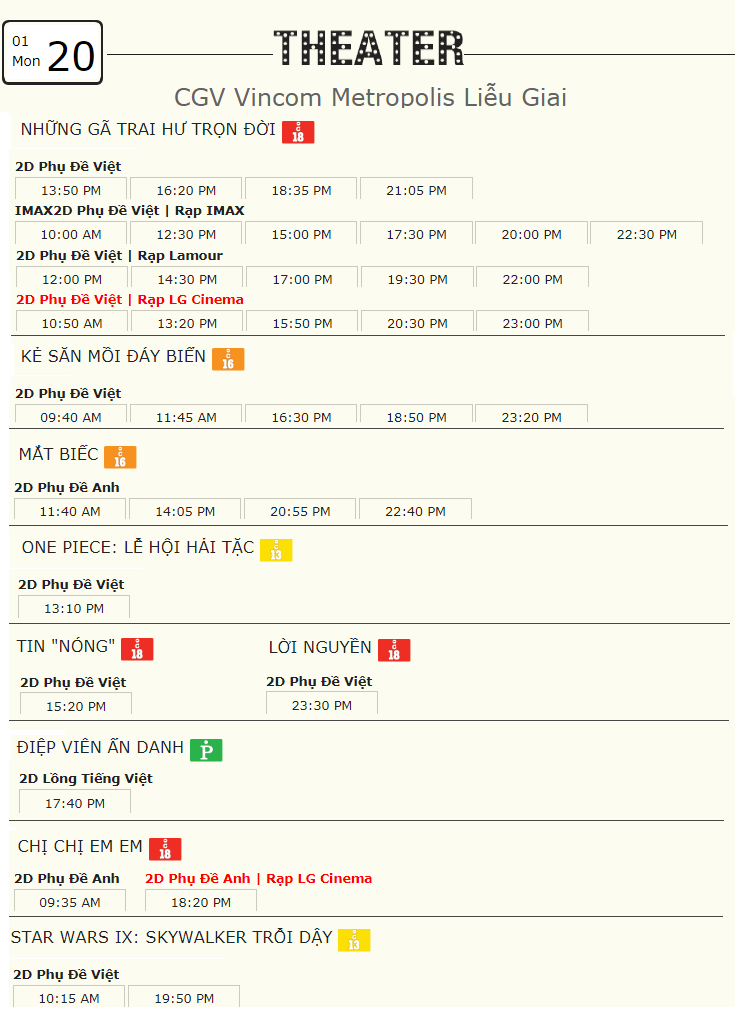This screenshot has width=735, height=1012.
Task: Choose the 13:50 PM 2D Phụ Đề Việt showtime
Action: pyautogui.click(x=71, y=190)
